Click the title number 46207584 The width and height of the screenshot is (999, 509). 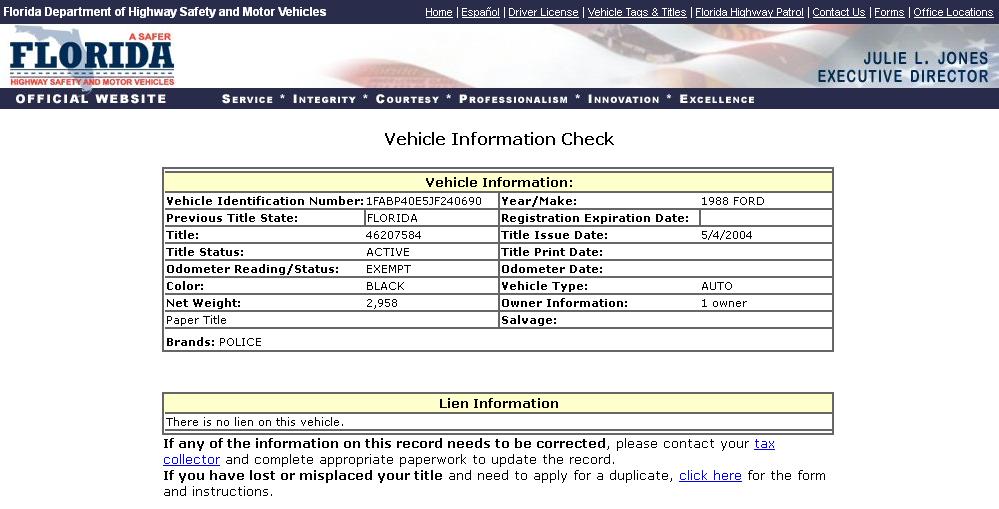point(394,235)
